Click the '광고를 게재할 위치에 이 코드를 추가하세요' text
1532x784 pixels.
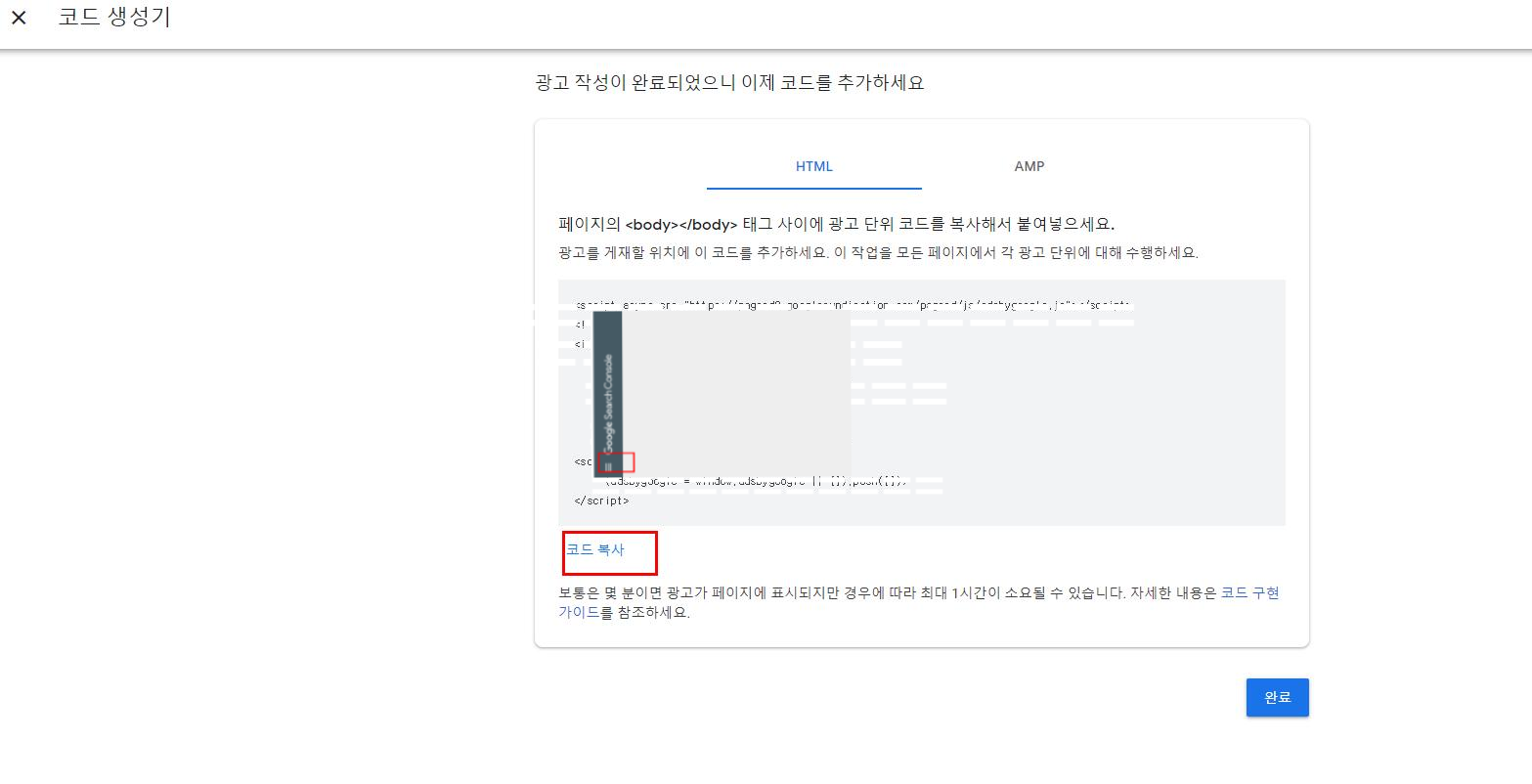(x=878, y=252)
